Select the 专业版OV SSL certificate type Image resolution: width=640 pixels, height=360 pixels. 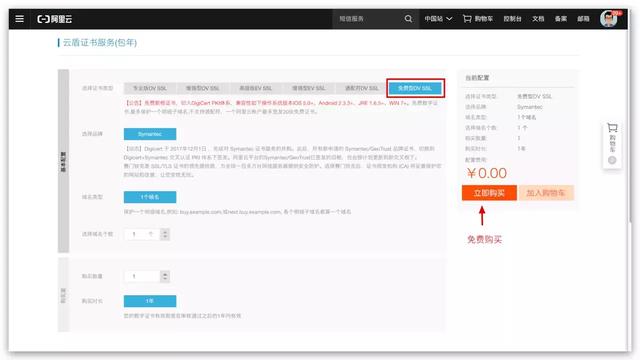[x=150, y=88]
